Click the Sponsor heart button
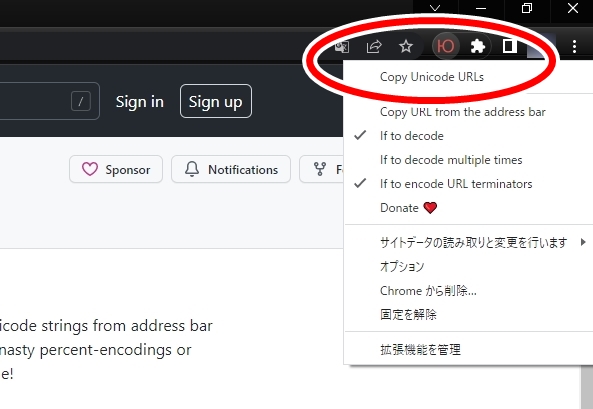 [x=116, y=169]
